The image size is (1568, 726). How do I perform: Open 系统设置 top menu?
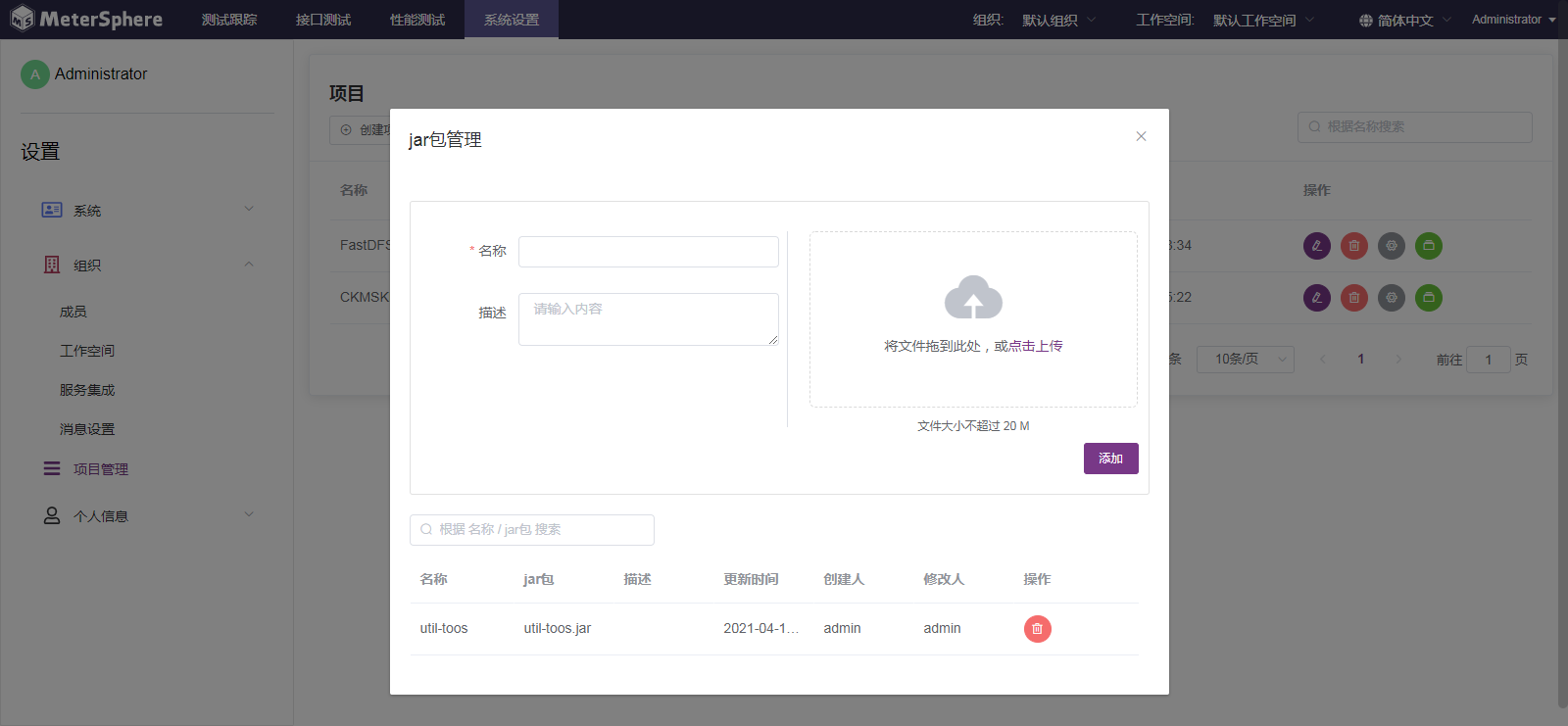click(512, 20)
